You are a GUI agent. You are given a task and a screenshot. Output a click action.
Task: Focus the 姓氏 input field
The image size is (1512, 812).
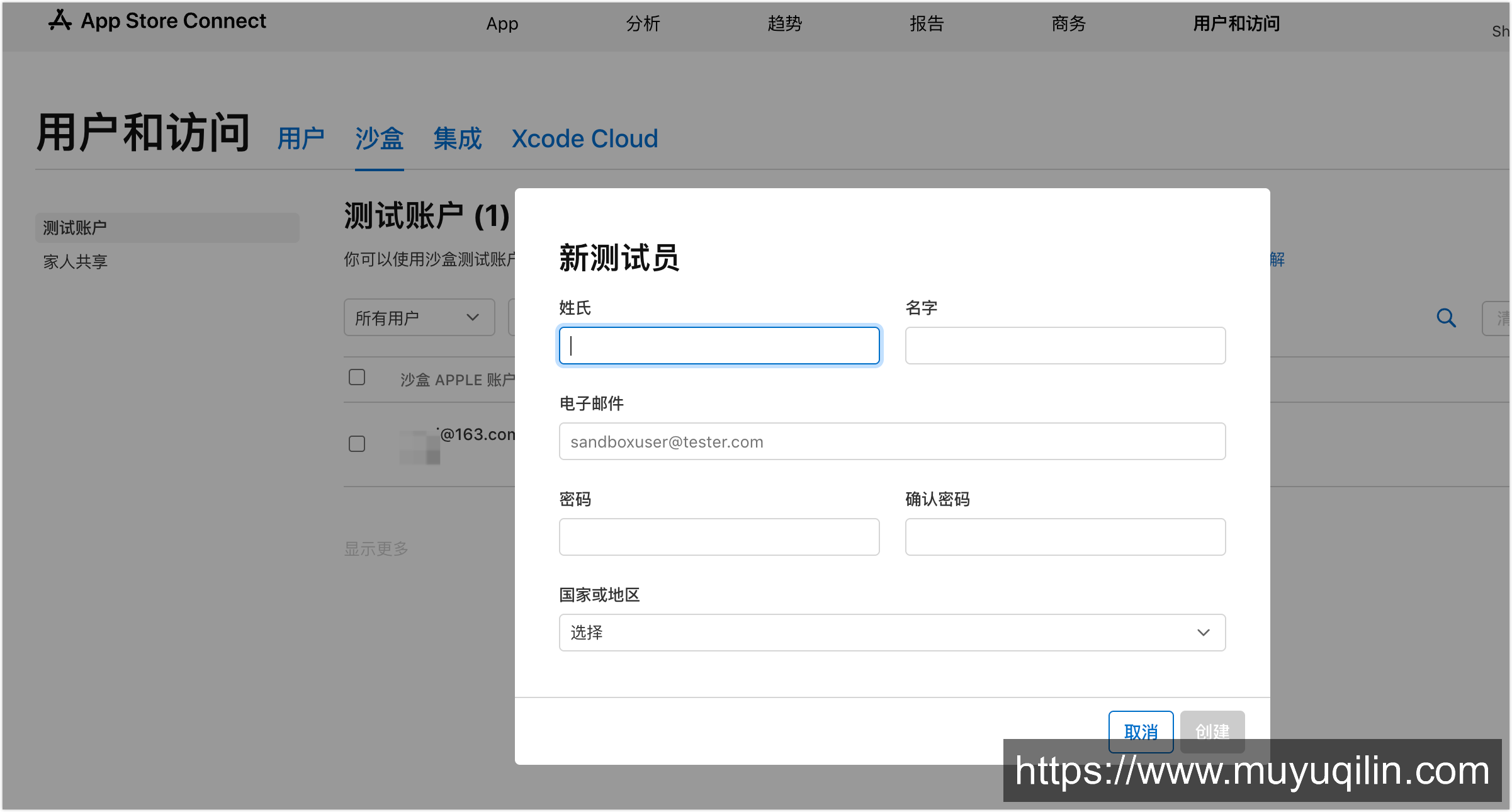pyautogui.click(x=719, y=346)
